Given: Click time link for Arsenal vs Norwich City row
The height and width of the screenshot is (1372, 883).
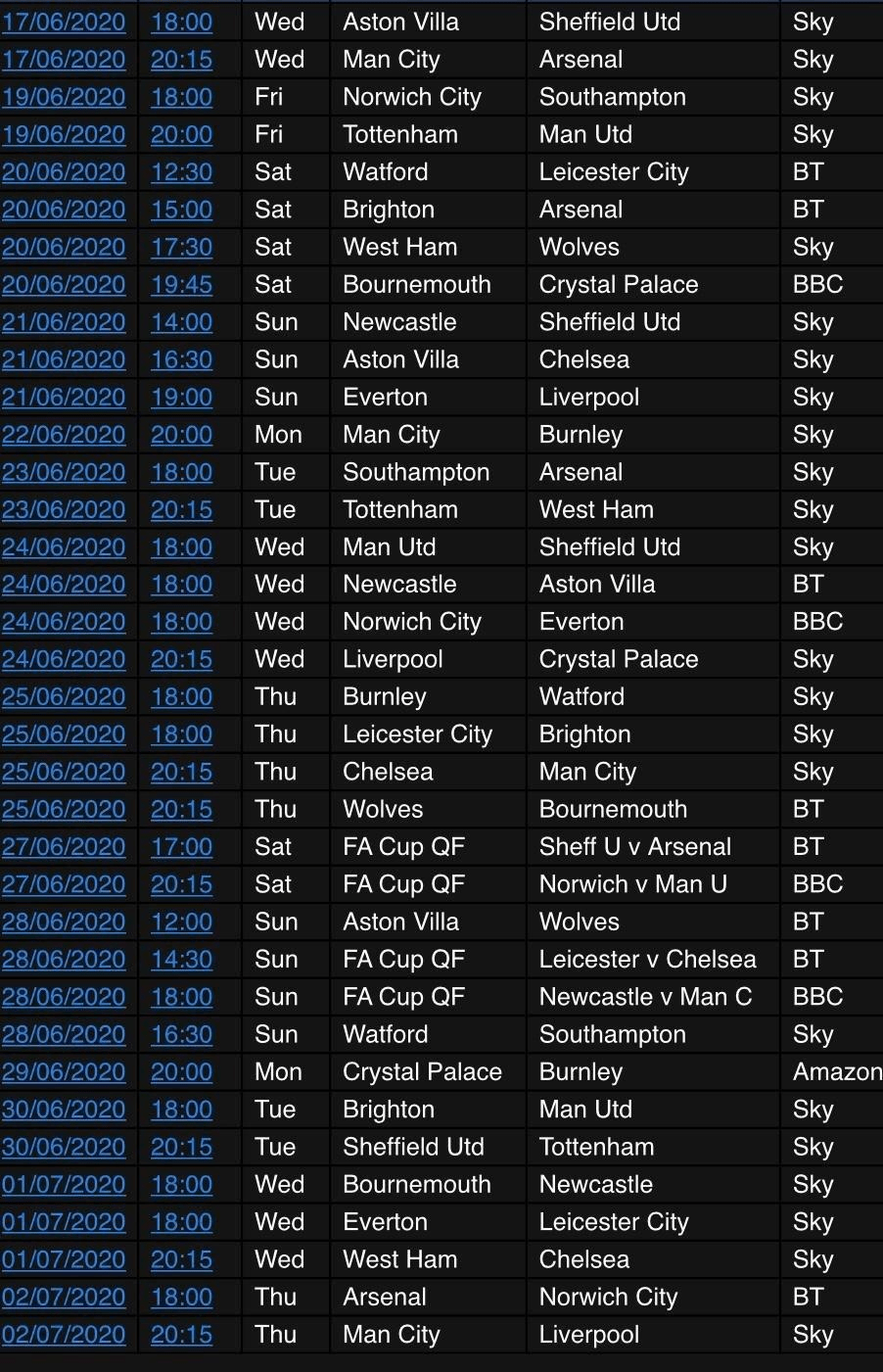Looking at the screenshot, I should [181, 1298].
